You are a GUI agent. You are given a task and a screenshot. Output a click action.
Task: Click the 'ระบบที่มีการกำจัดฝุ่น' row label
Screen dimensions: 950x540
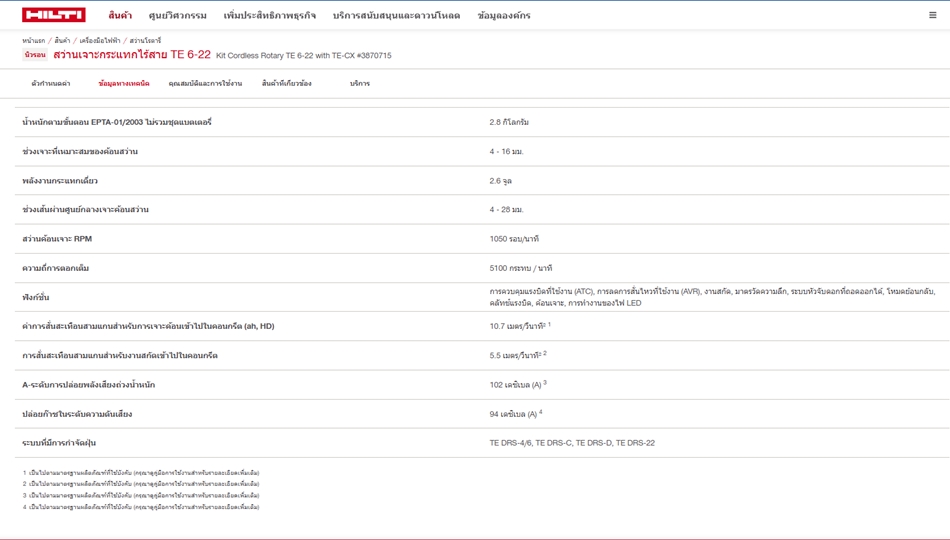coord(59,443)
